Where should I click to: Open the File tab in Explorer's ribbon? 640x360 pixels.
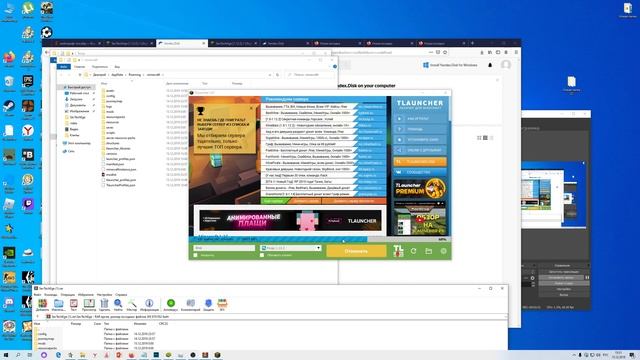coord(64,67)
